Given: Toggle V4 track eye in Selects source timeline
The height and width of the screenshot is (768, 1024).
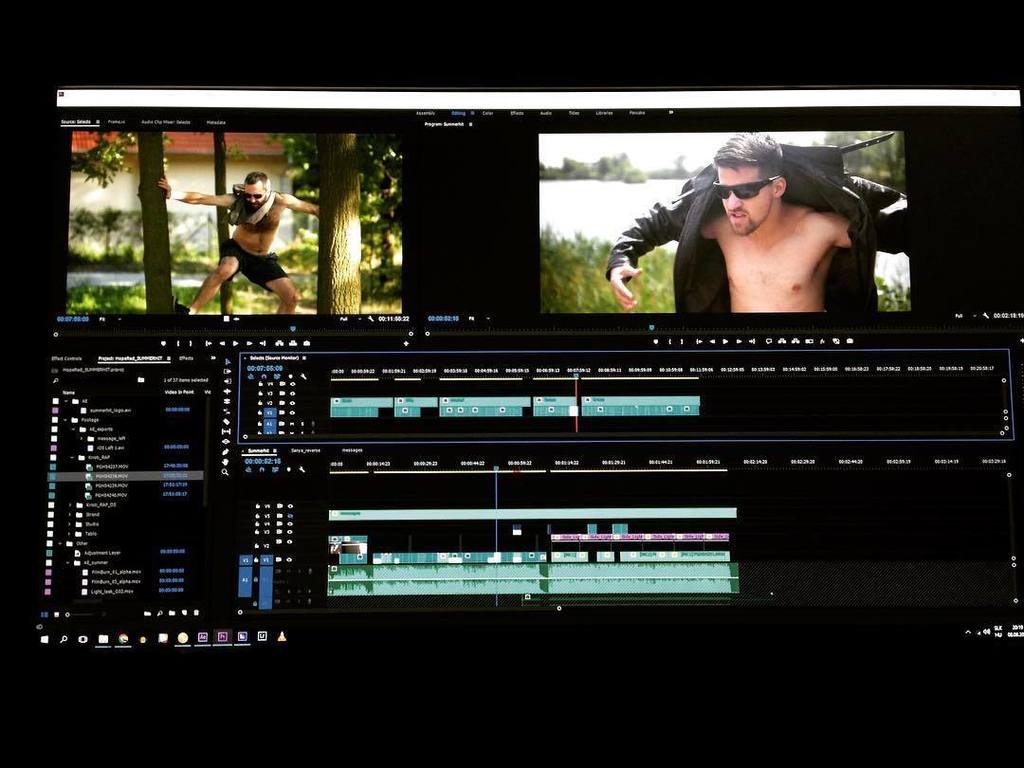Looking at the screenshot, I should (293, 384).
